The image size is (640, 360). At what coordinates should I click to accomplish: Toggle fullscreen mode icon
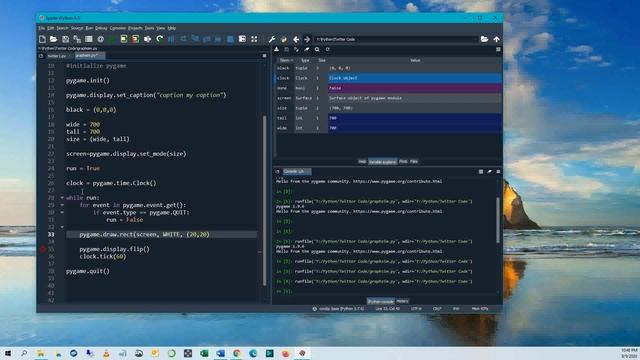[x=254, y=39]
